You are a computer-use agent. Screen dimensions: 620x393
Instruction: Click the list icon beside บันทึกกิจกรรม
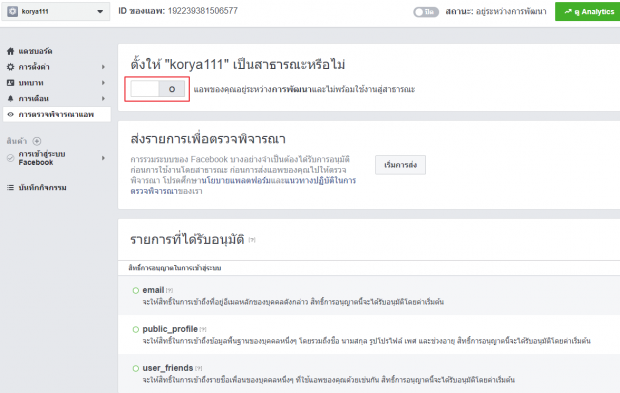point(11,187)
